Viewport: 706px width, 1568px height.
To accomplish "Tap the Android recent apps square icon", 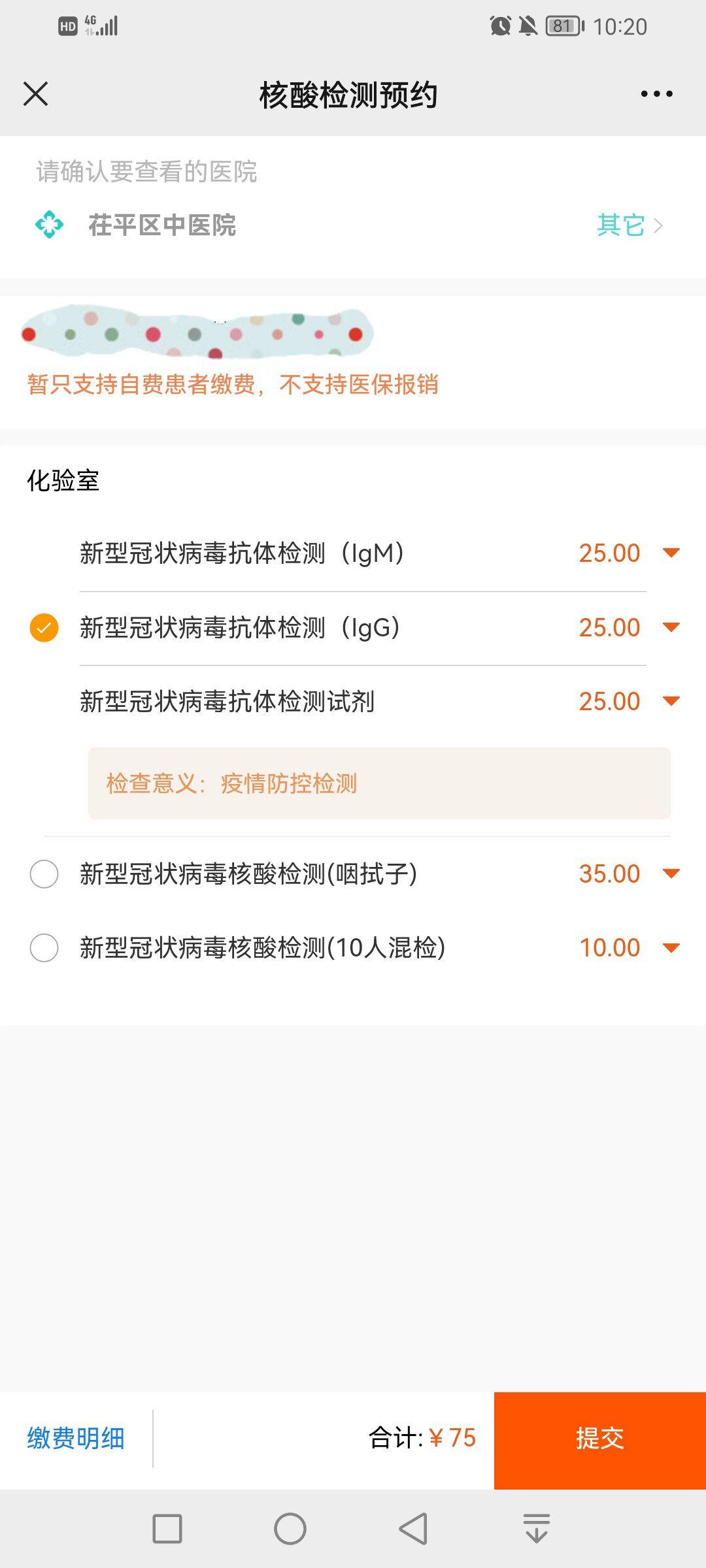I will 167,1529.
